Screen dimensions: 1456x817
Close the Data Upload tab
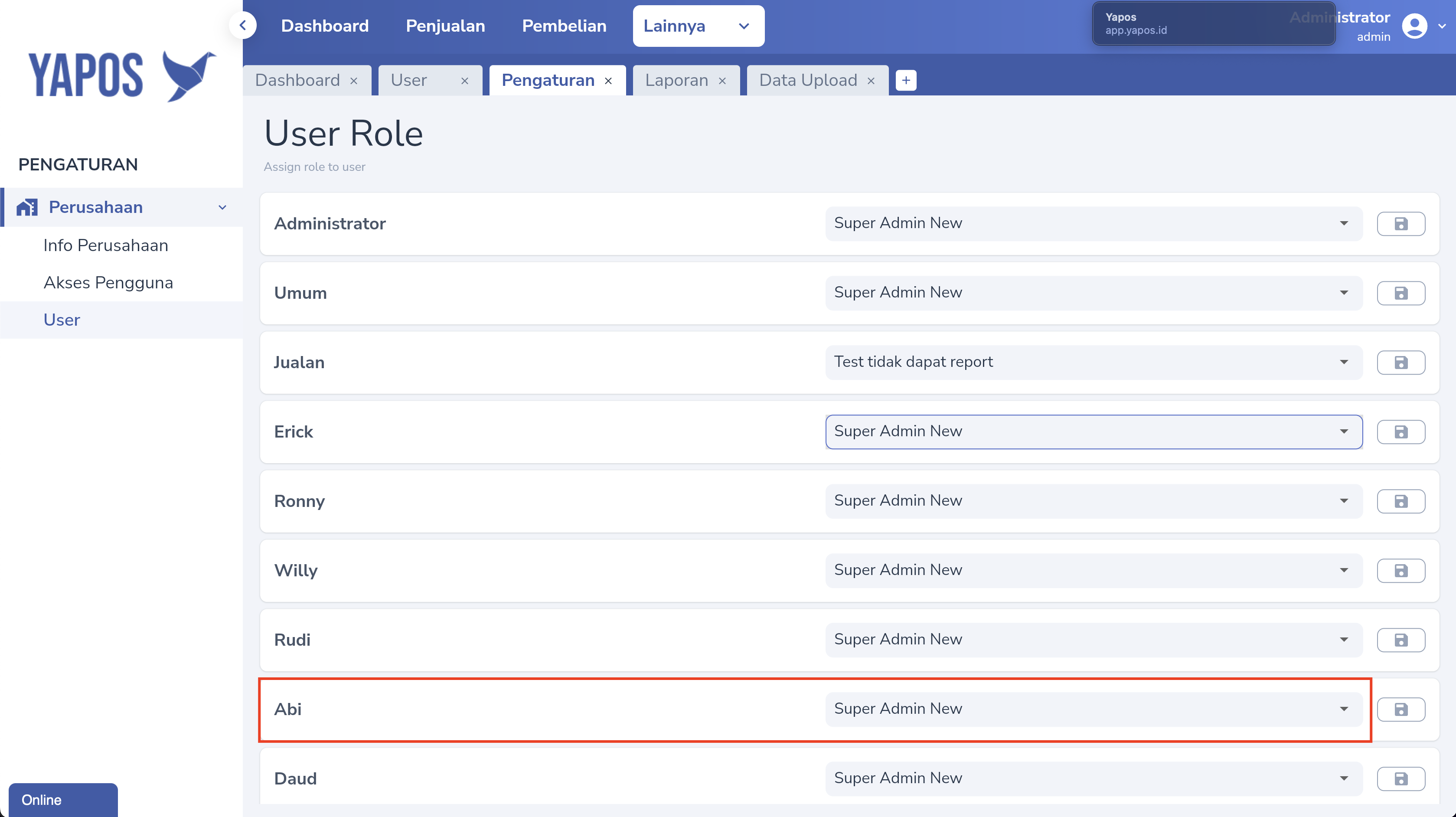871,81
